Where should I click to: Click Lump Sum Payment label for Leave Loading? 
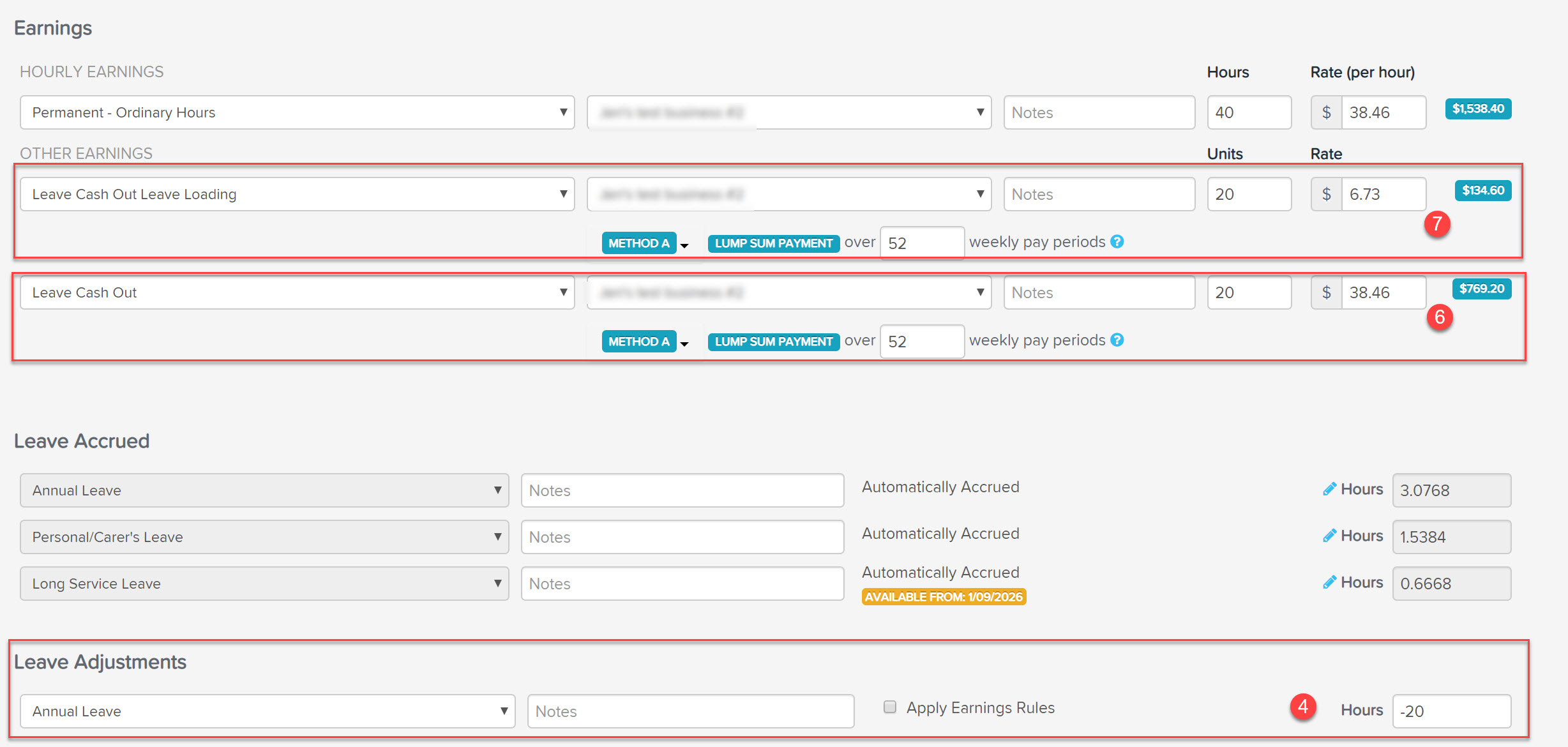click(773, 243)
